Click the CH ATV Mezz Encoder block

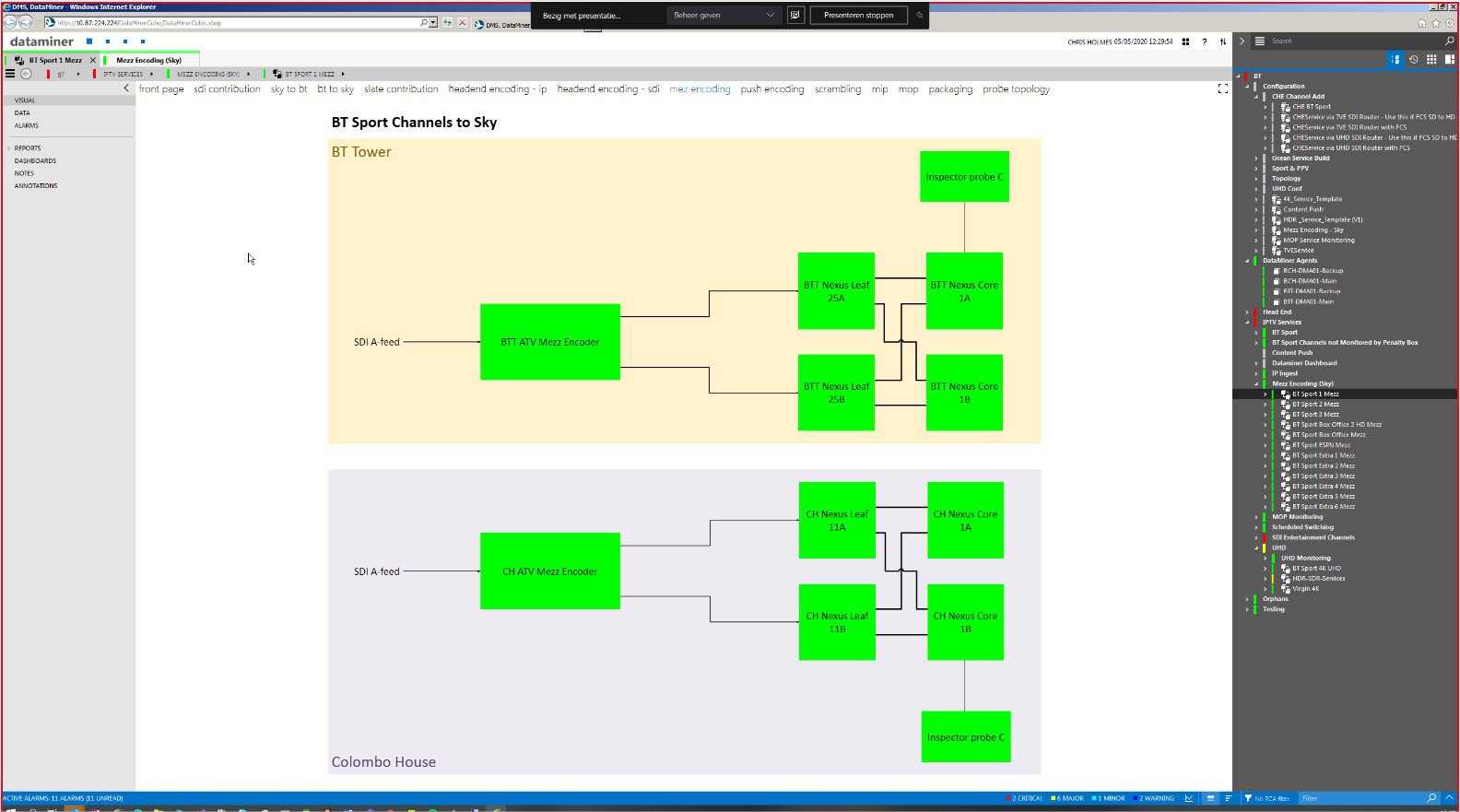tap(550, 571)
